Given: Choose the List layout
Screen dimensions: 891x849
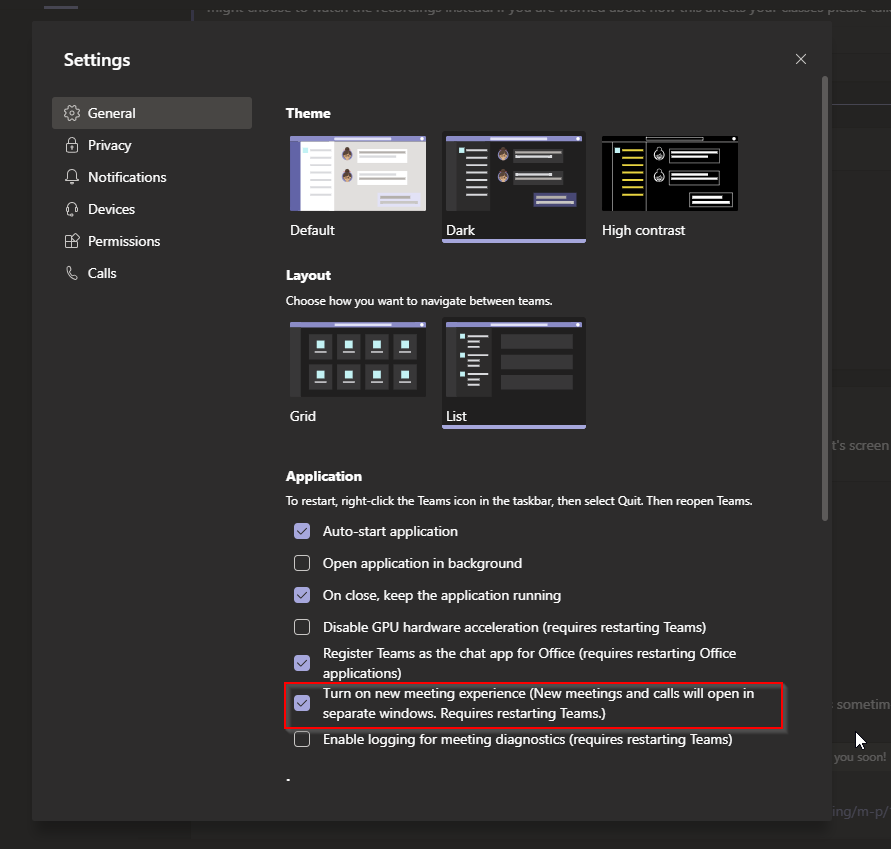Looking at the screenshot, I should (x=513, y=358).
